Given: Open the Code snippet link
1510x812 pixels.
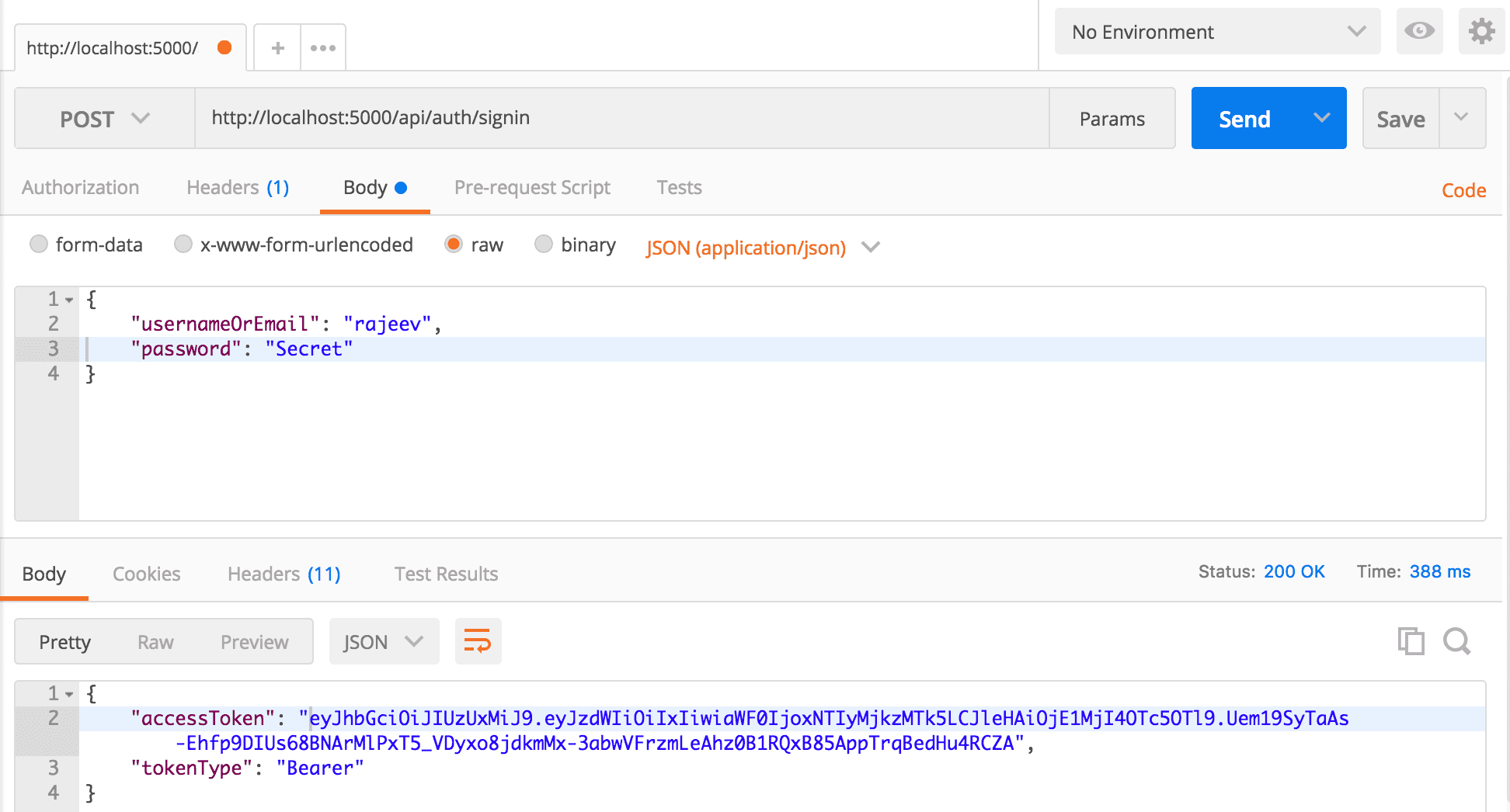Looking at the screenshot, I should point(1463,190).
